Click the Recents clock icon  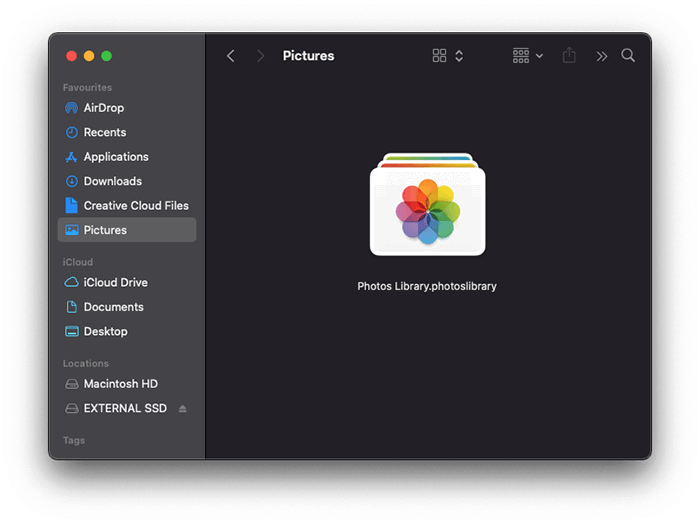pos(71,133)
